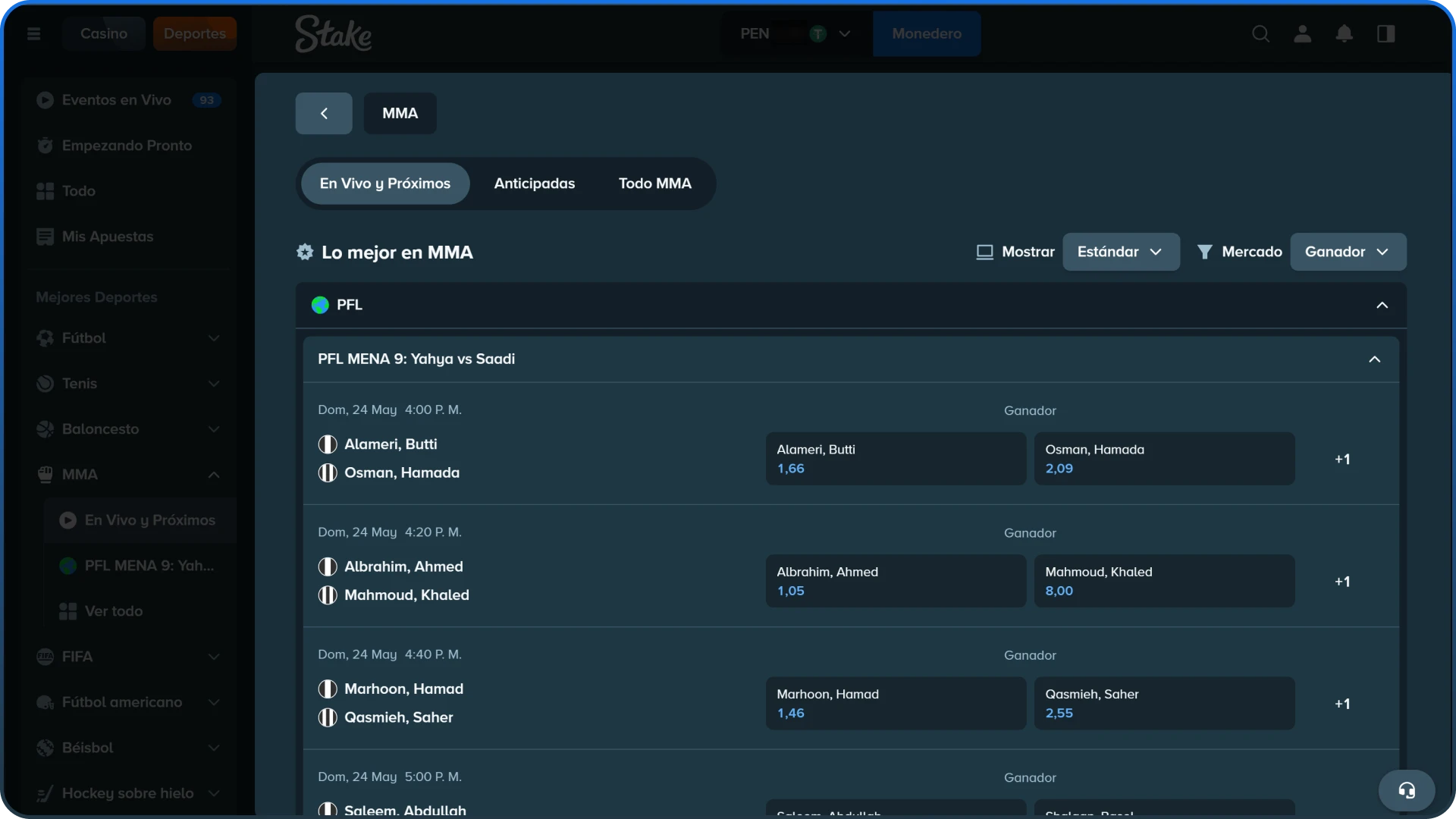
Task: Open the Marhoon, Hamad fighter name in match list
Action: 403,689
